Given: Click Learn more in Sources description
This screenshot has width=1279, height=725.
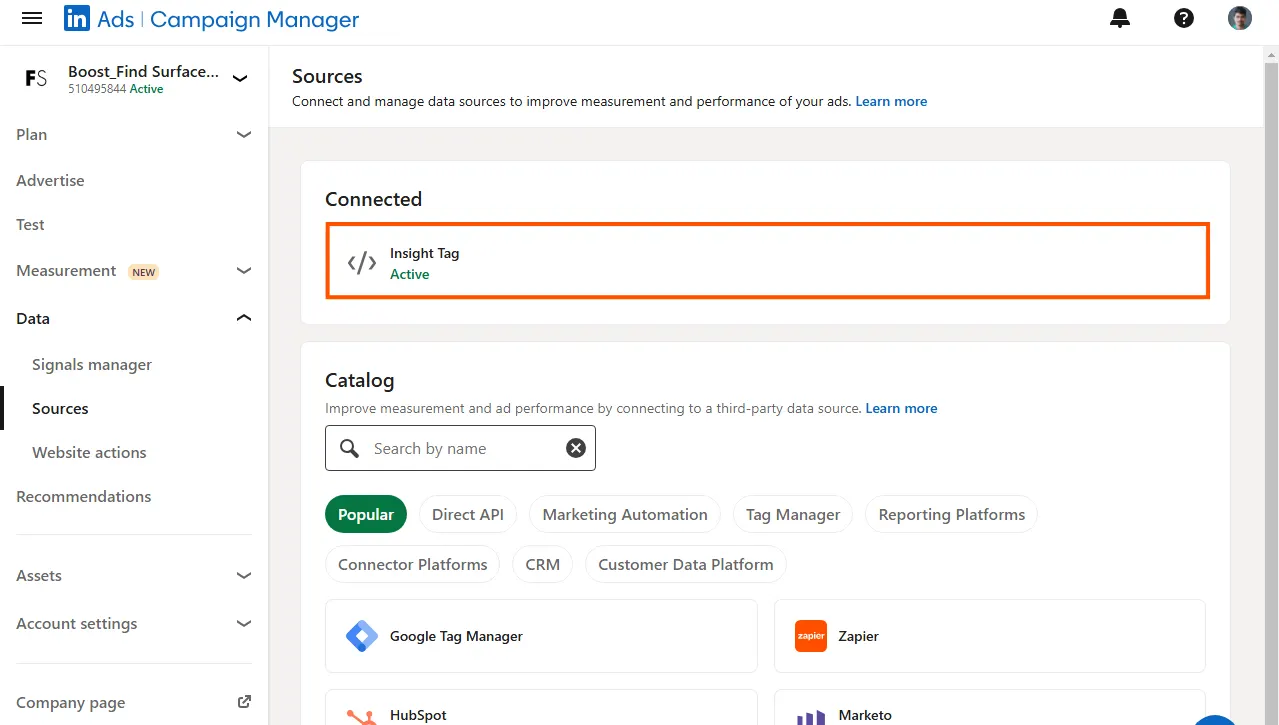Looking at the screenshot, I should [891, 101].
